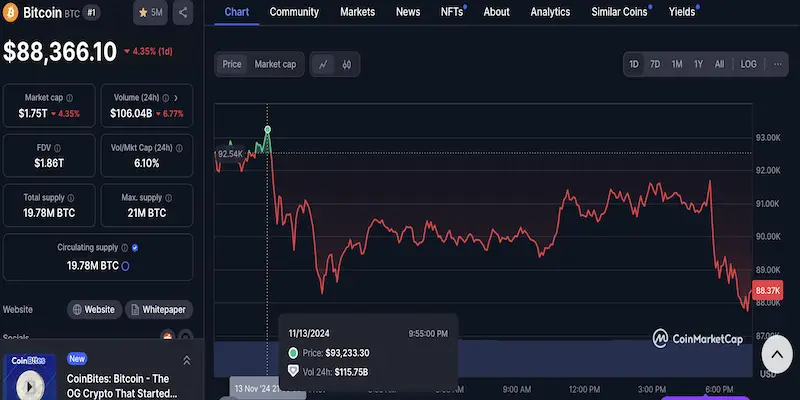Click the #1 rank badge
Screen dimensions: 800x400
[91, 13]
